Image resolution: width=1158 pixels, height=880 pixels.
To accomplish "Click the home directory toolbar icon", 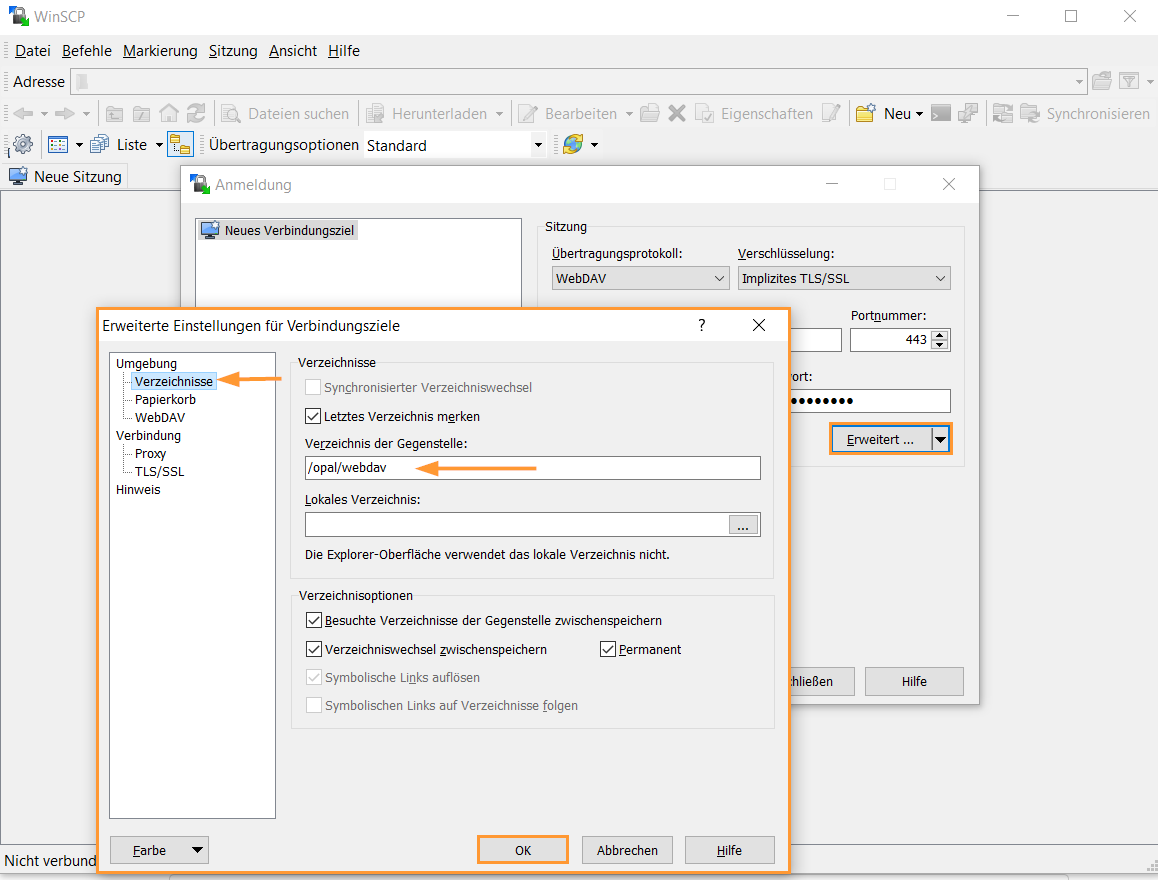I will click(x=168, y=113).
